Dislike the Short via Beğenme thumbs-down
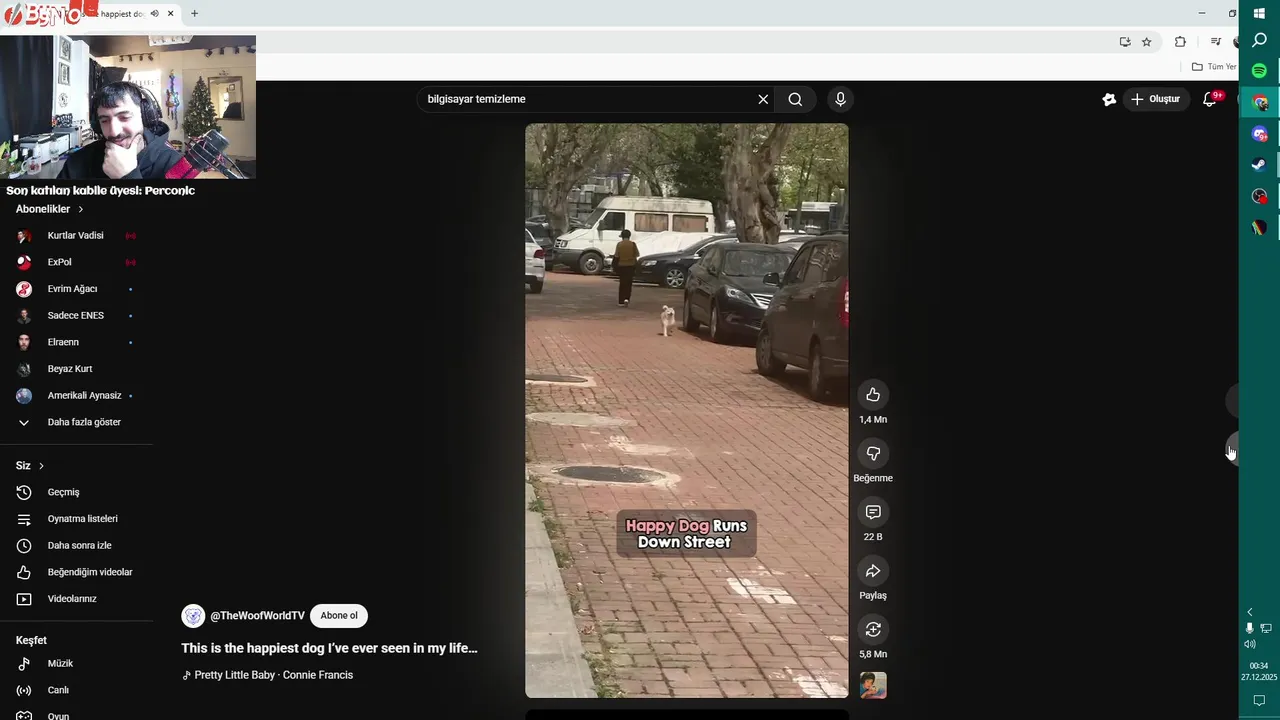The width and height of the screenshot is (1280, 720). point(873,454)
